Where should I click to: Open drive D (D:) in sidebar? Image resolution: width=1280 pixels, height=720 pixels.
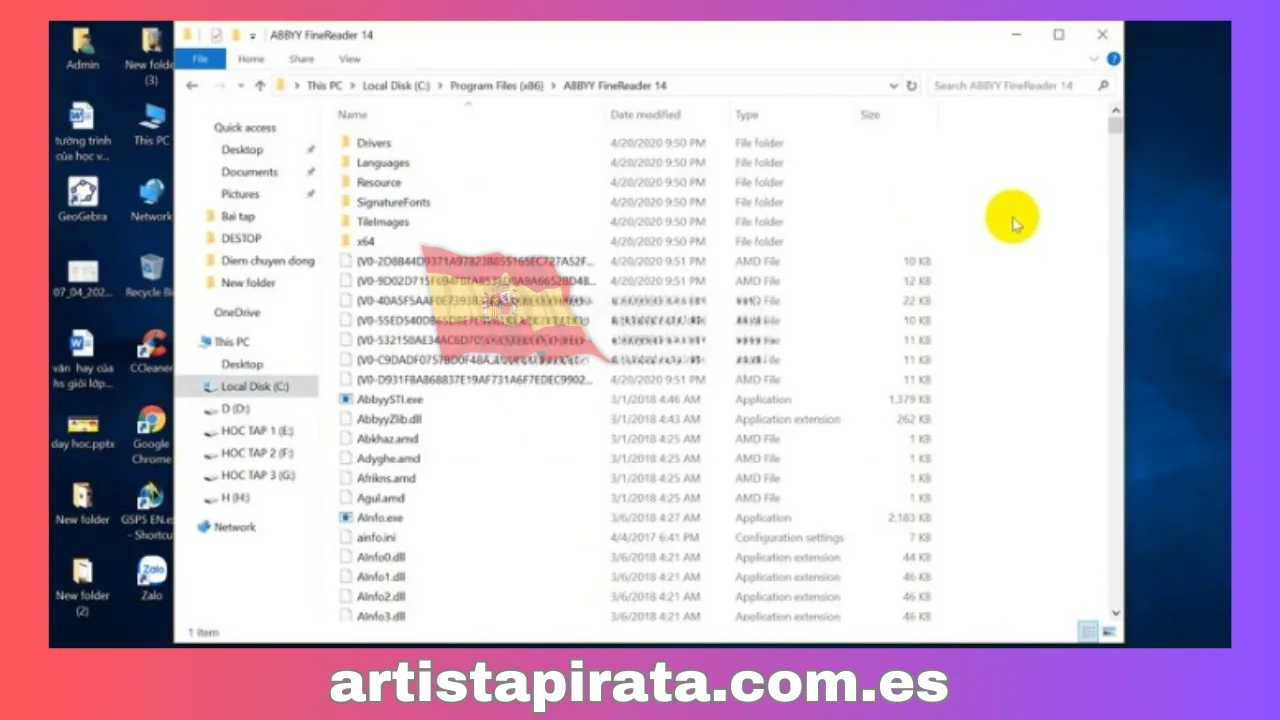pyautogui.click(x=235, y=409)
